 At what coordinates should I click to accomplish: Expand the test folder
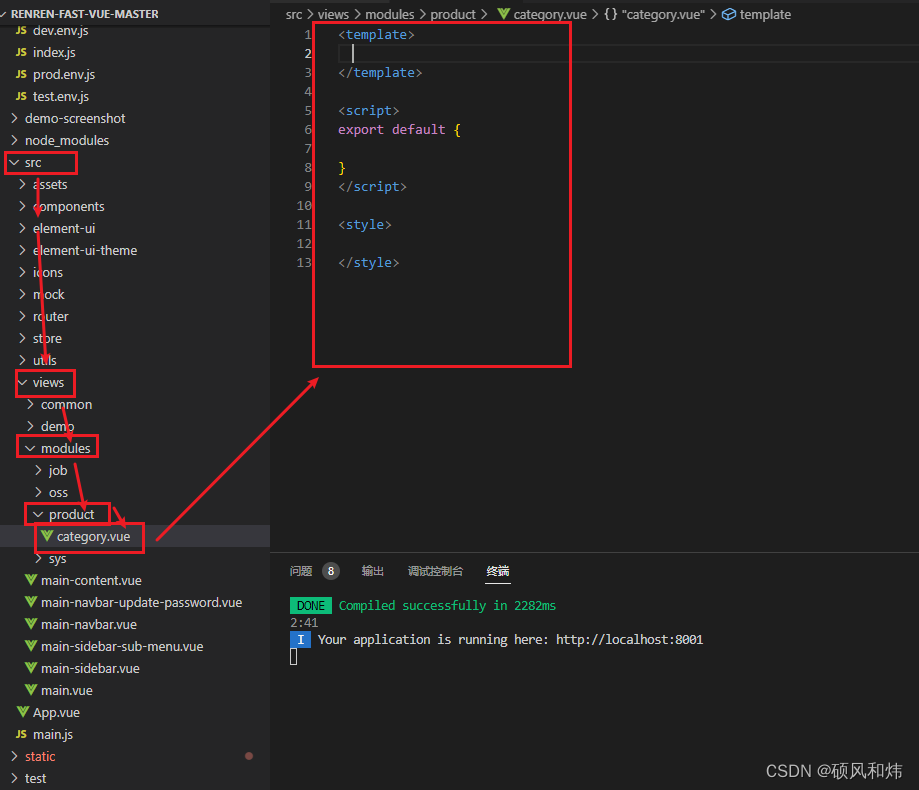15,778
